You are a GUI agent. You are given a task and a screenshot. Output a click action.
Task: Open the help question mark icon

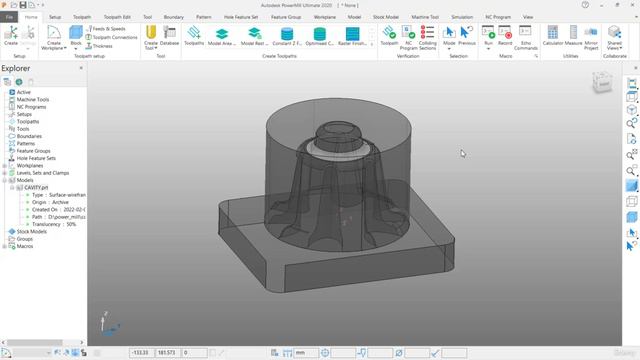tap(585, 5)
